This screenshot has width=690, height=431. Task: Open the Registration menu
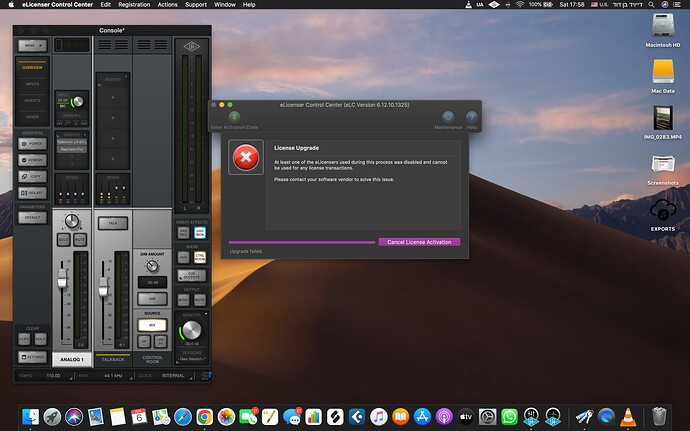coord(134,4)
